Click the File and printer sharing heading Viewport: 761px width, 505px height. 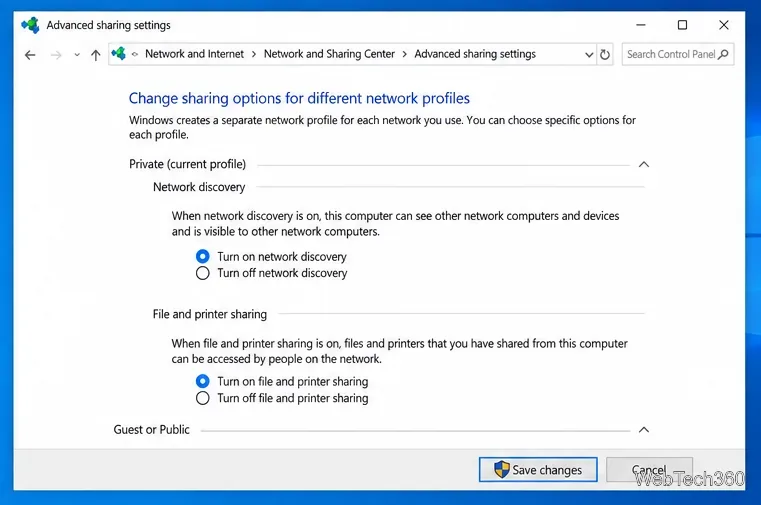pos(210,314)
